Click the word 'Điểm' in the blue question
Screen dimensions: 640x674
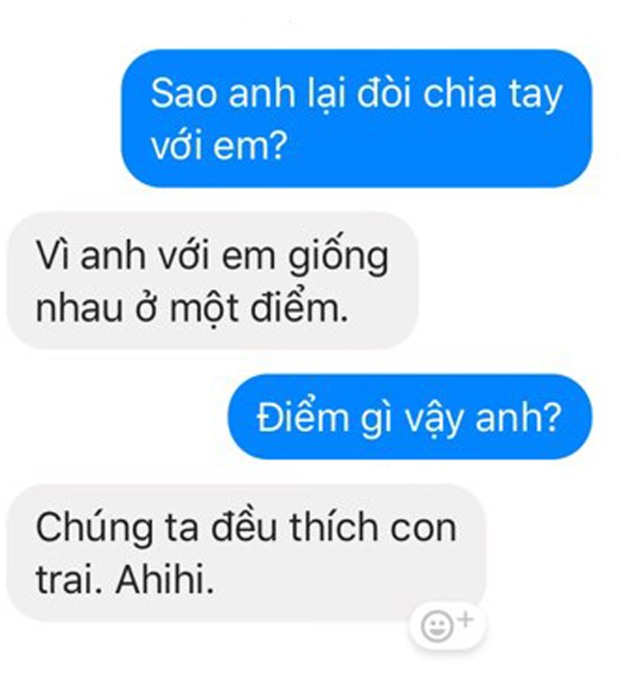coord(303,417)
